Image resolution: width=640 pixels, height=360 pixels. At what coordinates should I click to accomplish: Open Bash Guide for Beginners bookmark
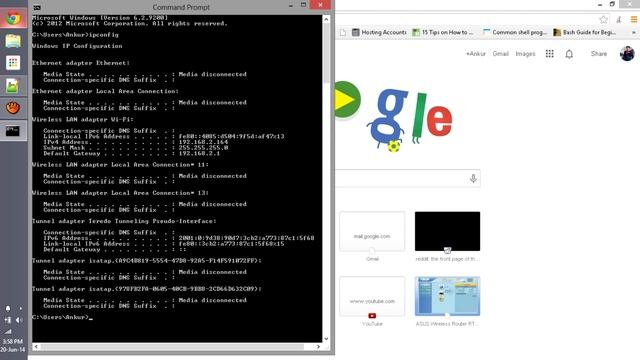tap(584, 32)
